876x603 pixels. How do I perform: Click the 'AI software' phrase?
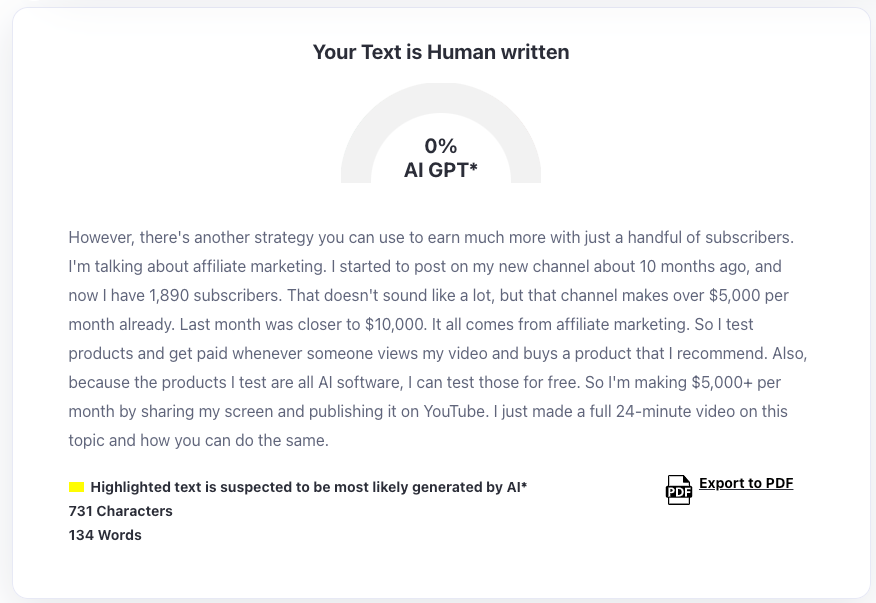tap(360, 382)
